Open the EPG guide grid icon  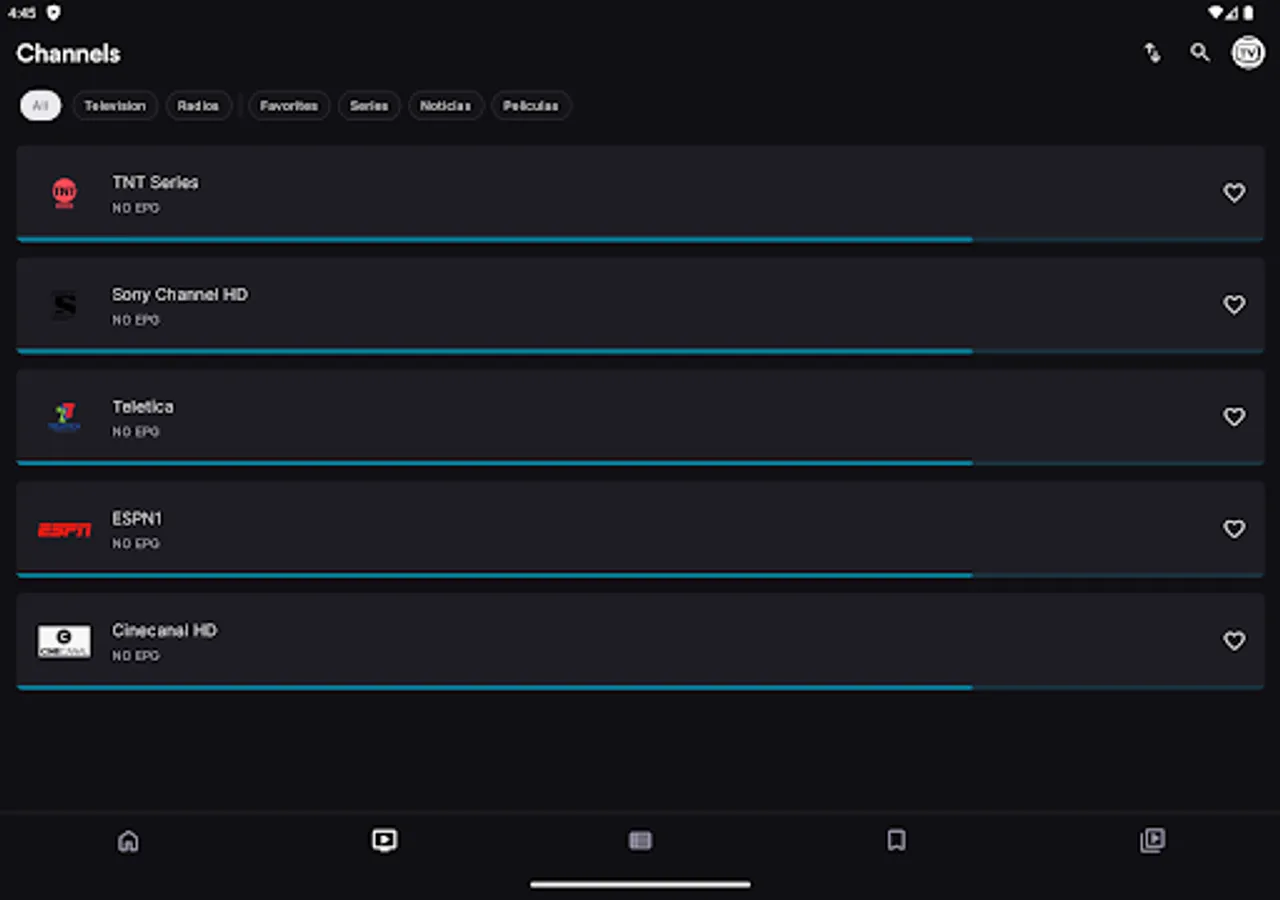point(640,841)
